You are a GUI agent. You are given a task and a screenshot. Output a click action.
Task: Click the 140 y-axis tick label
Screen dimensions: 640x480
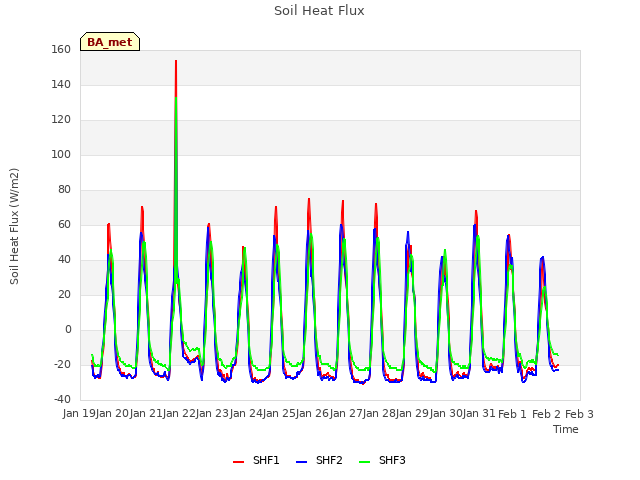(x=61, y=84)
